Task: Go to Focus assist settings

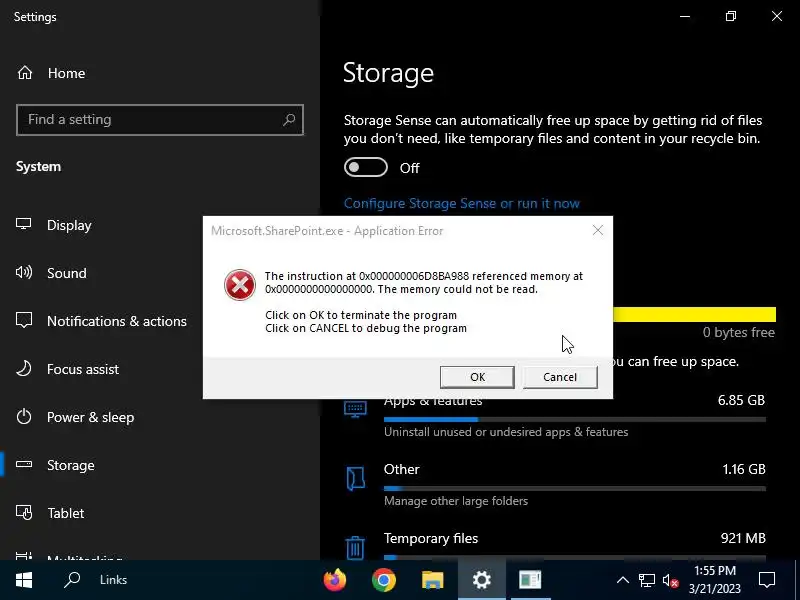Action: (x=83, y=369)
